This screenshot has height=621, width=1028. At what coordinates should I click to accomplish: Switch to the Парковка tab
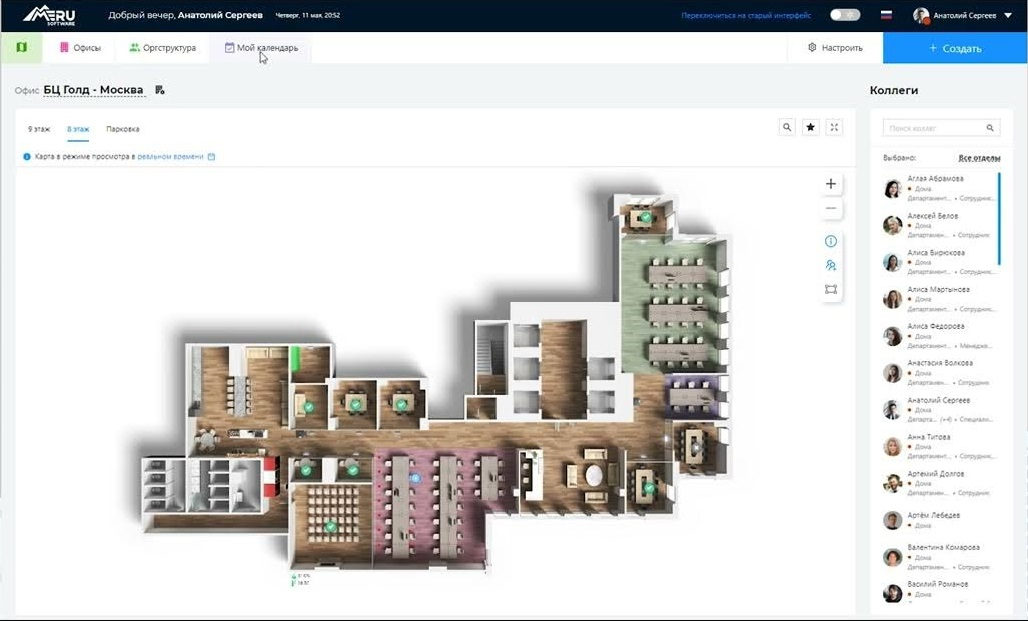pos(123,129)
